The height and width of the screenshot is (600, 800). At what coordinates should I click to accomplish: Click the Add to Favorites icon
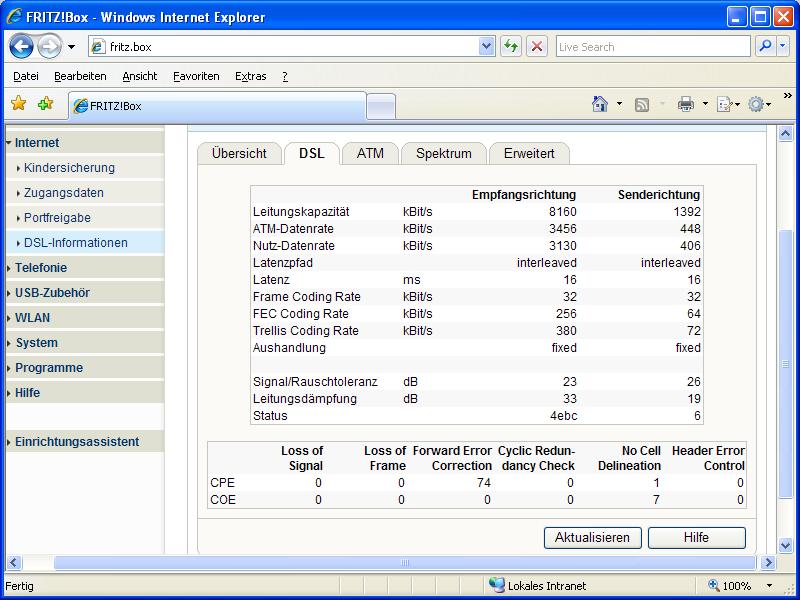click(x=45, y=104)
